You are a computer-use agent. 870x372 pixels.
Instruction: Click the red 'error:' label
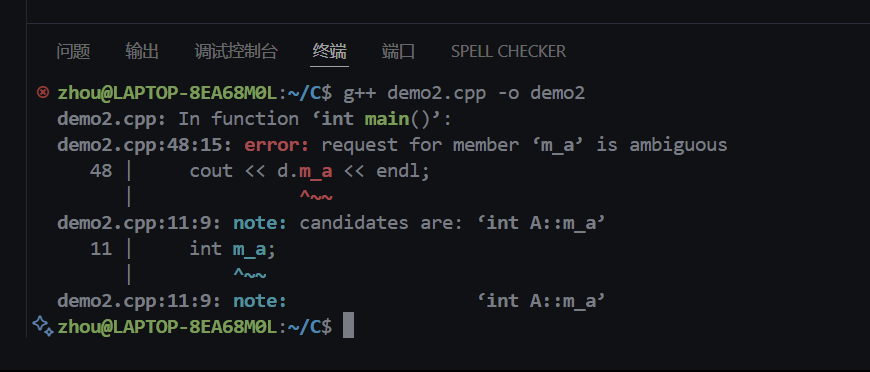click(277, 145)
